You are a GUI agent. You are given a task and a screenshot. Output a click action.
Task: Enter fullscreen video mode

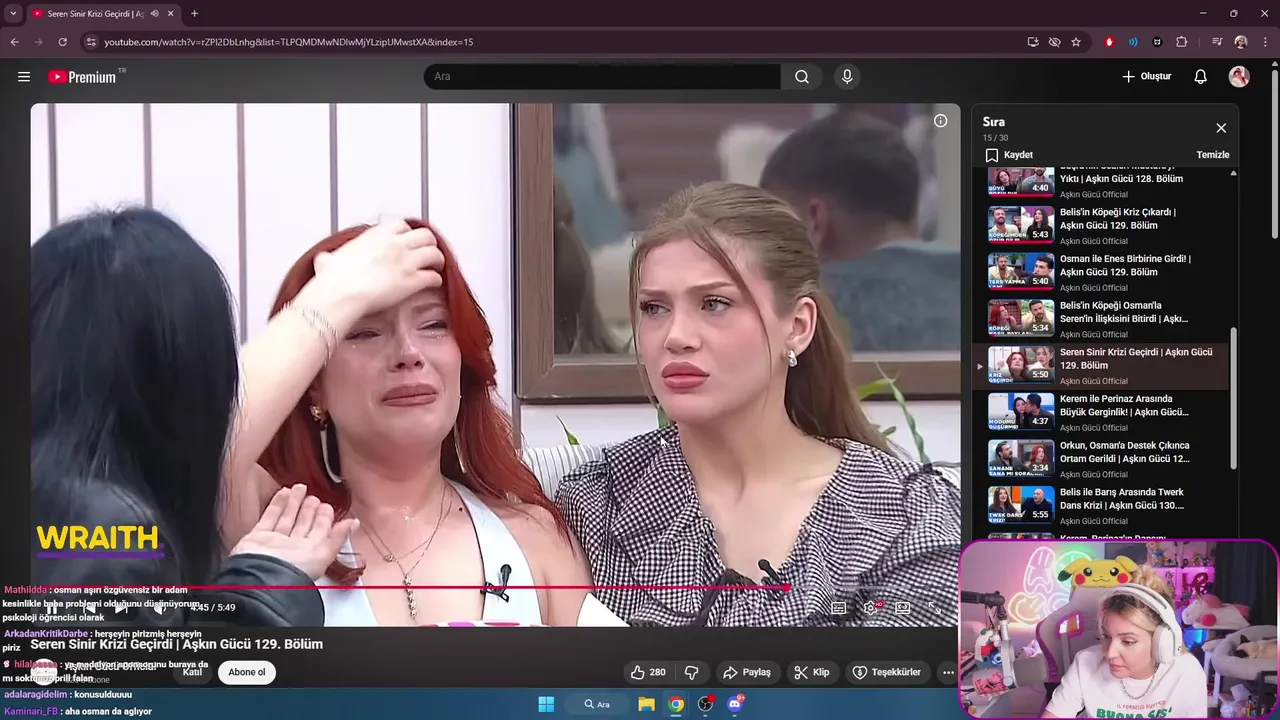[935, 607]
